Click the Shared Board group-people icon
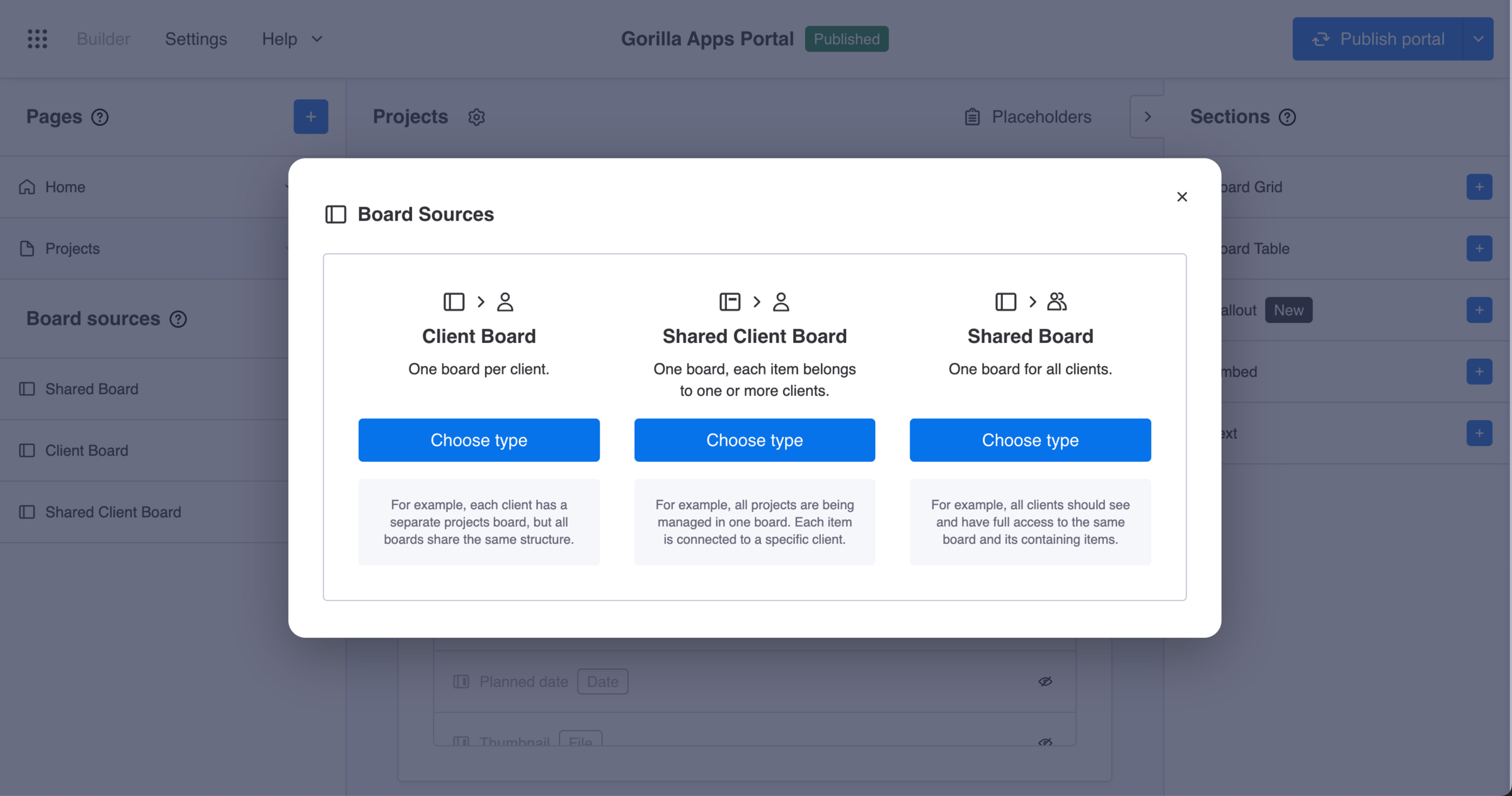 pos(1057,302)
